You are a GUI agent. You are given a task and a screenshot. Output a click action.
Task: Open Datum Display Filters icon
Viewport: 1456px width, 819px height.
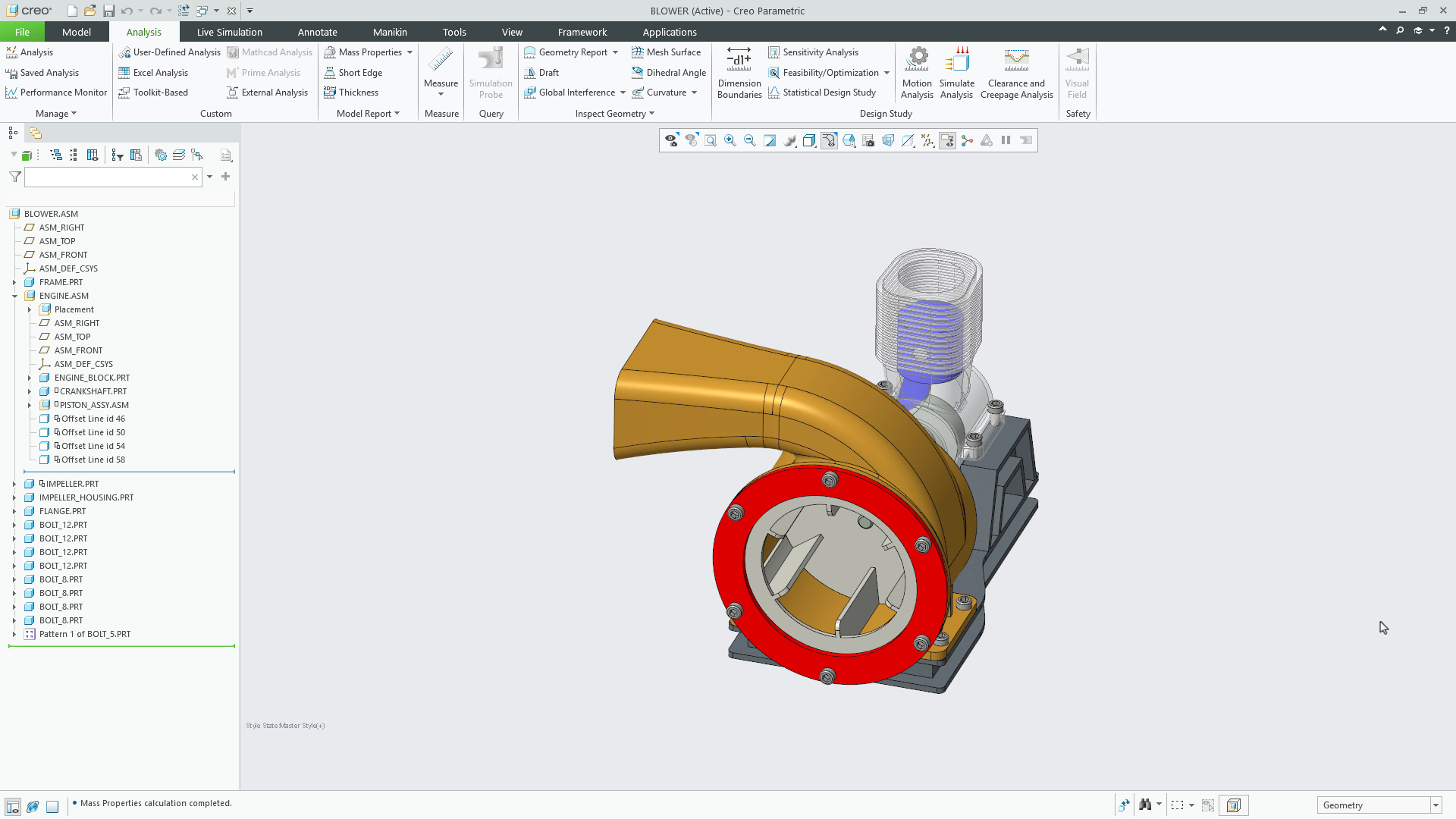(927, 140)
